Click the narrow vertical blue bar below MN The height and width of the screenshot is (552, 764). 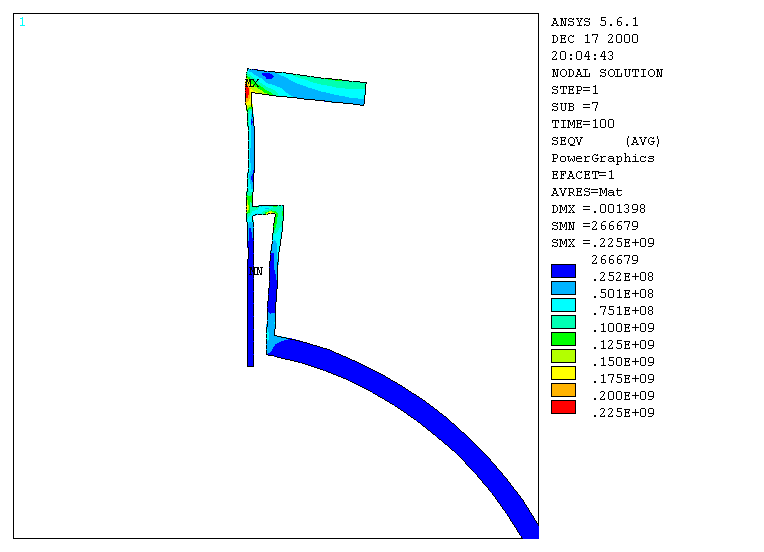click(250, 322)
